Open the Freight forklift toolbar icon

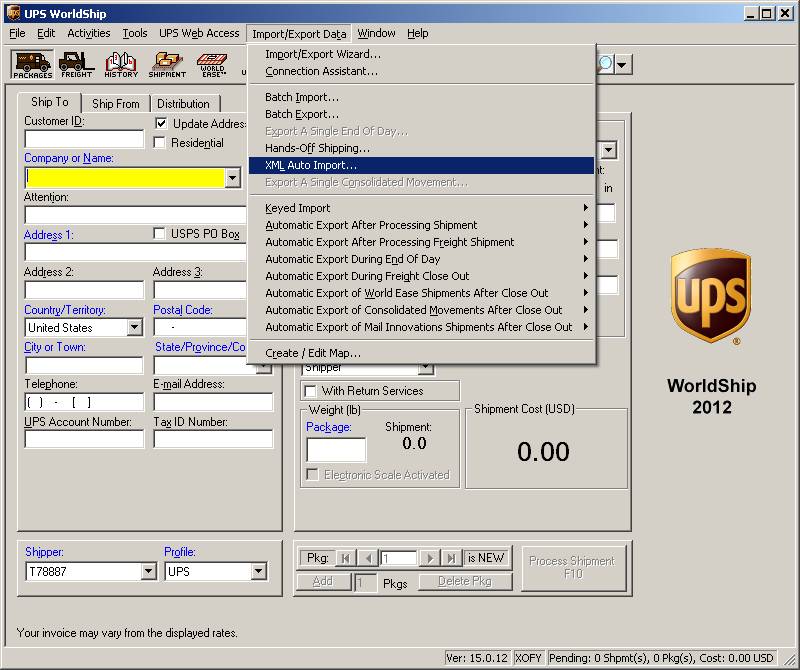click(x=77, y=64)
